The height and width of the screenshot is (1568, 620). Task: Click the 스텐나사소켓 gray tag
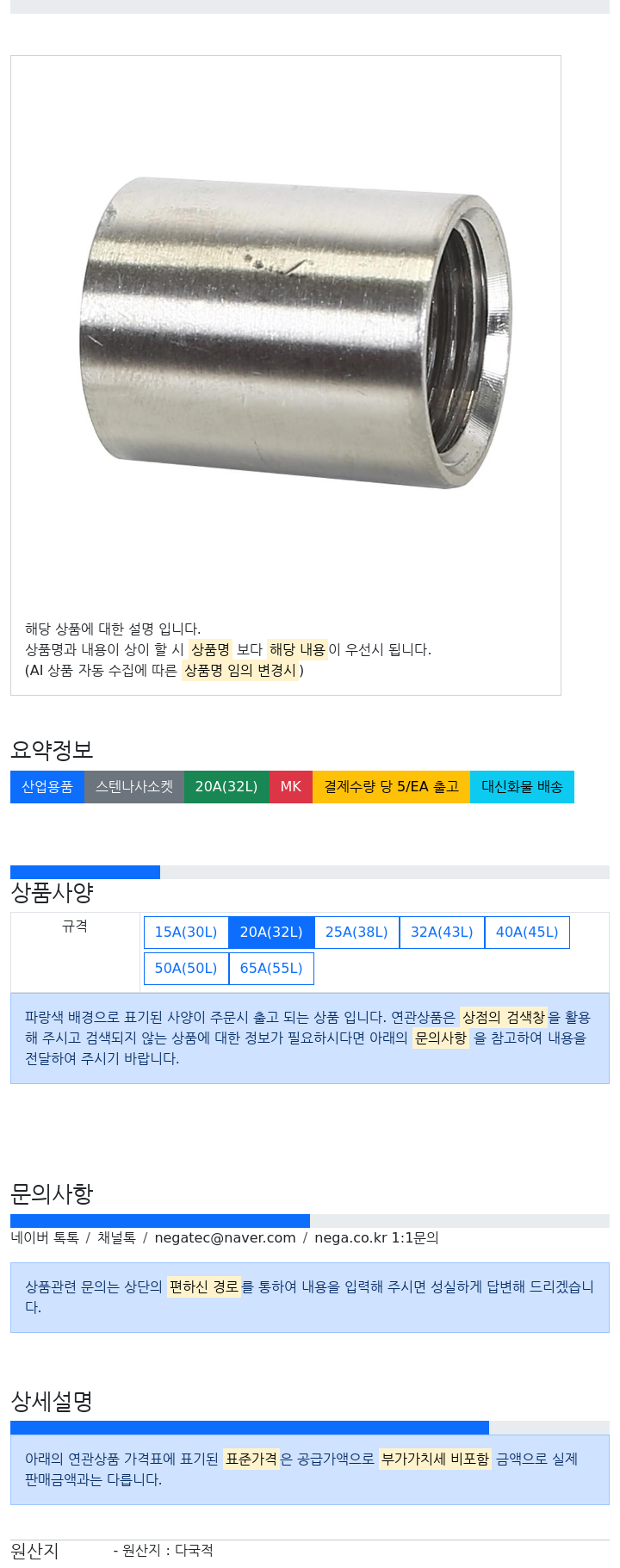pyautogui.click(x=134, y=787)
